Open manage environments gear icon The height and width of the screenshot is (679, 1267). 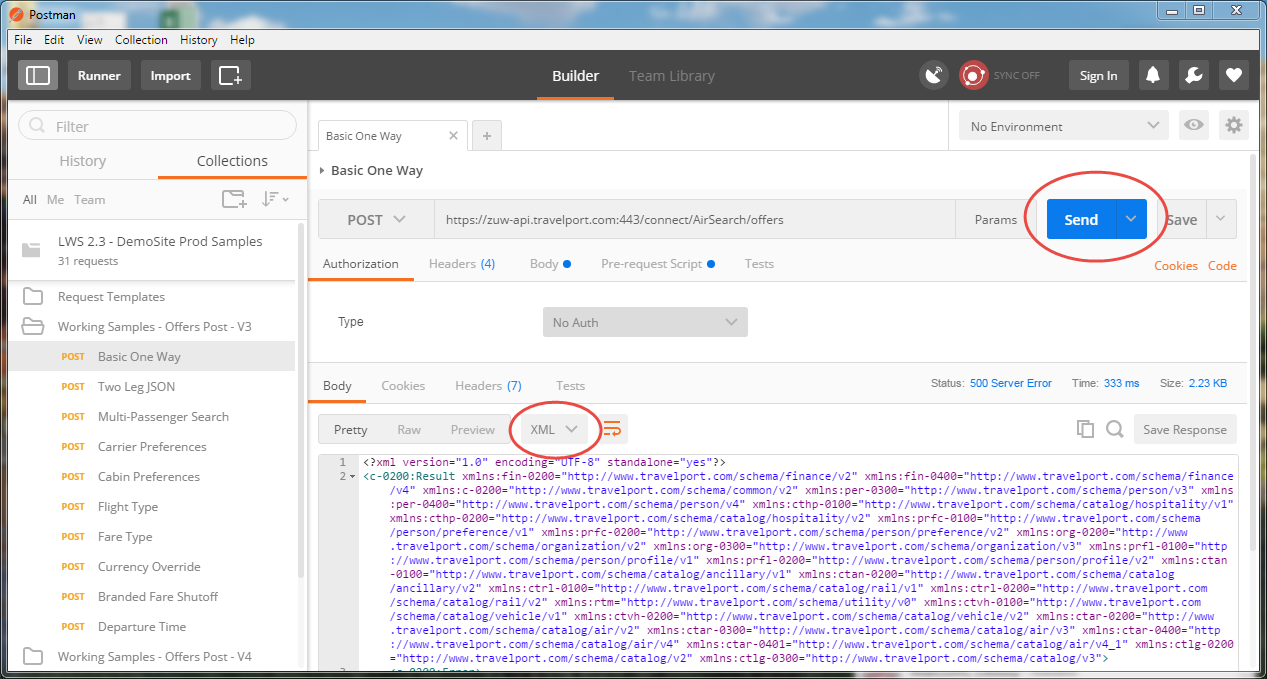[x=1234, y=126]
